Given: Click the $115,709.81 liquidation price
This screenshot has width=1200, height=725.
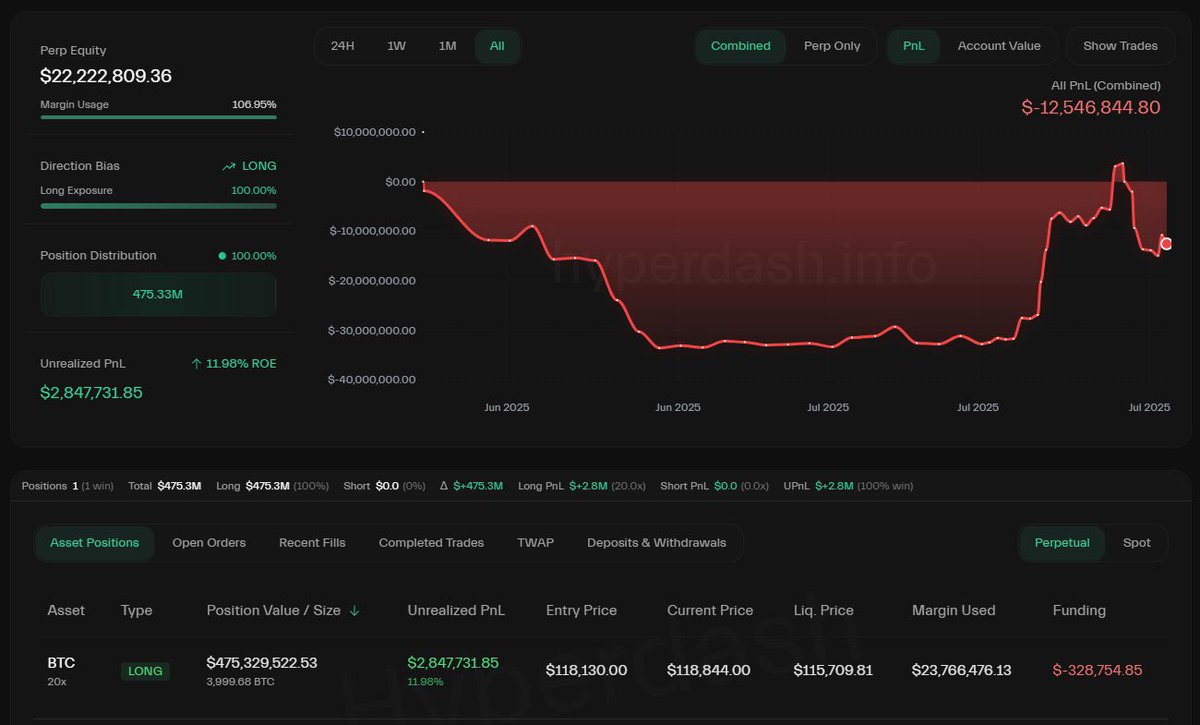Looking at the screenshot, I should [835, 670].
